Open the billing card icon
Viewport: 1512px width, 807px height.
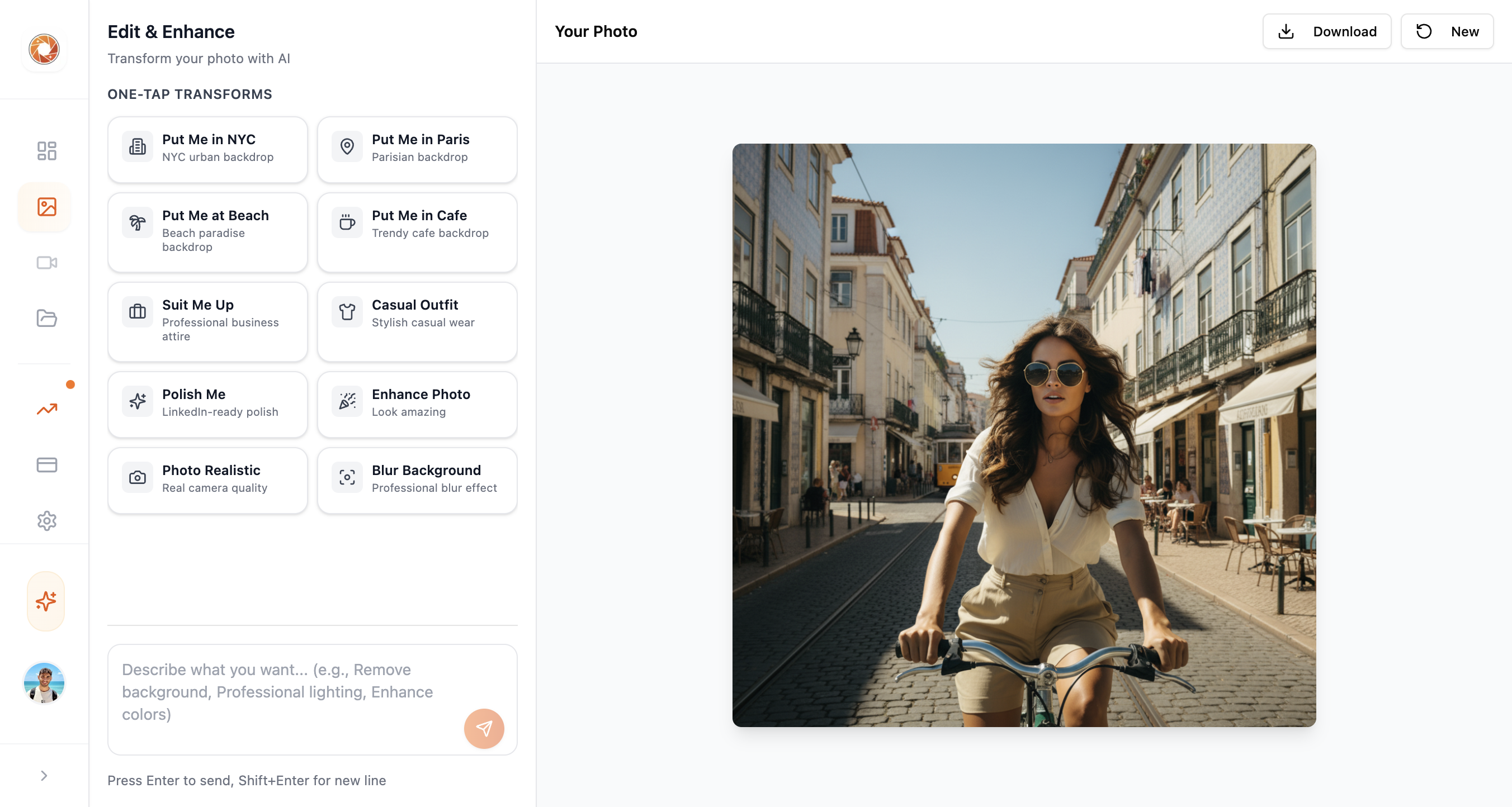(x=46, y=465)
